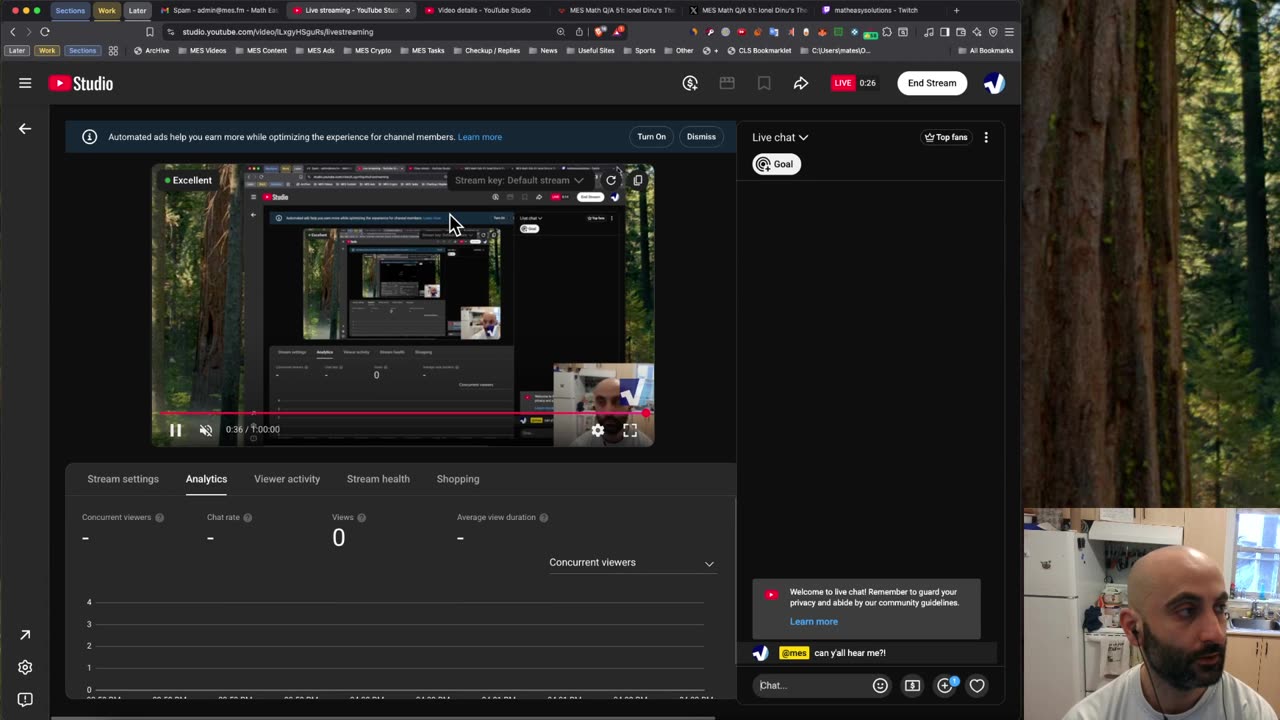Click the send feedback icon in sidebar
Screen dimensions: 1280x720
click(25, 699)
